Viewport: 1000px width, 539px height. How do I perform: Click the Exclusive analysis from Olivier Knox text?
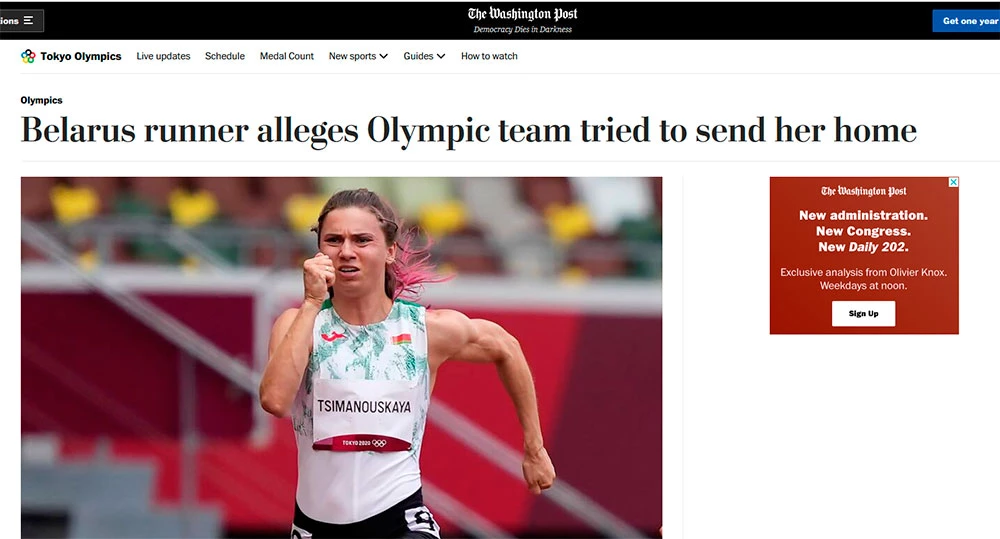coord(864,272)
